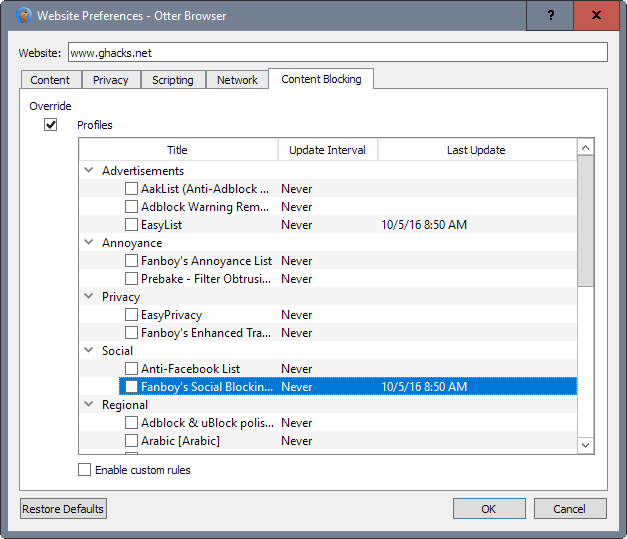The width and height of the screenshot is (627, 539).
Task: Select the Anti-Facebook List row title
Action: pyautogui.click(x=190, y=369)
